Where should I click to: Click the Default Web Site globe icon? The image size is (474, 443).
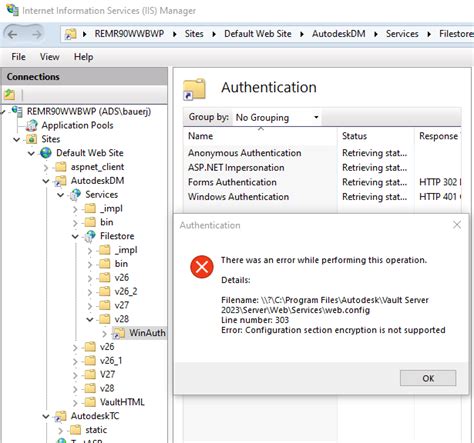click(x=46, y=153)
